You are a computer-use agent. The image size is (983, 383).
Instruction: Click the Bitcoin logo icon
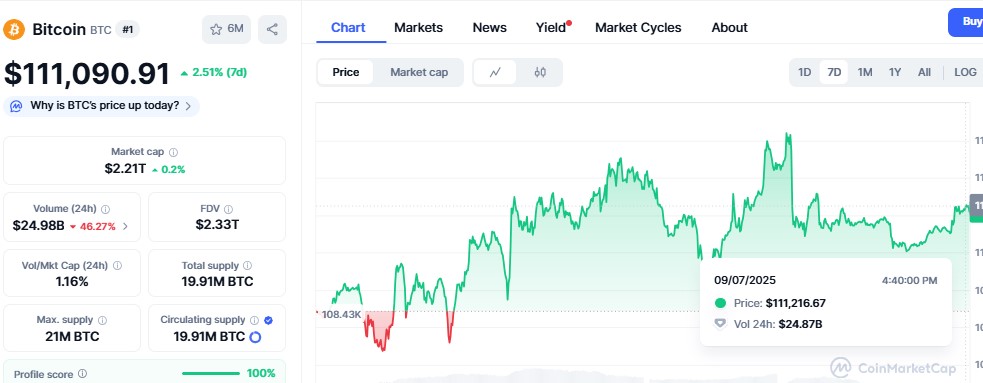click(14, 29)
